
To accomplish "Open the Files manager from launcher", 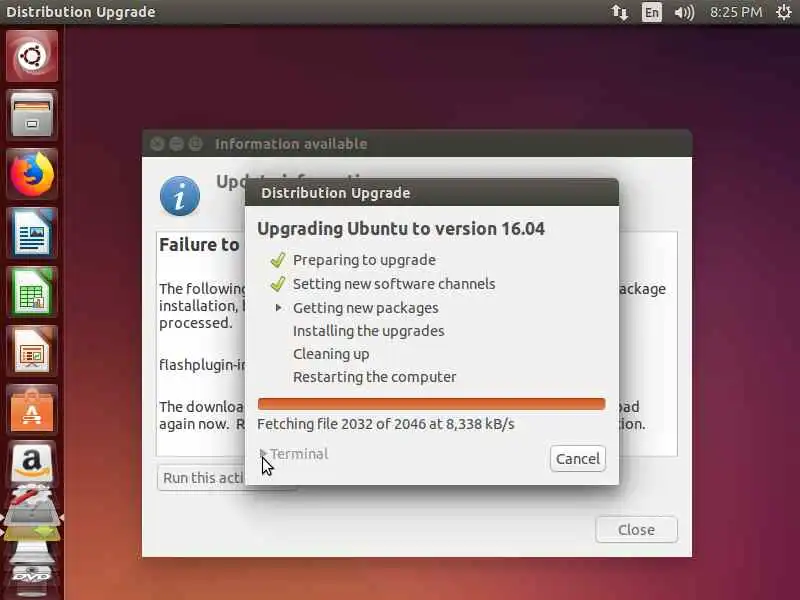I will (x=32, y=115).
